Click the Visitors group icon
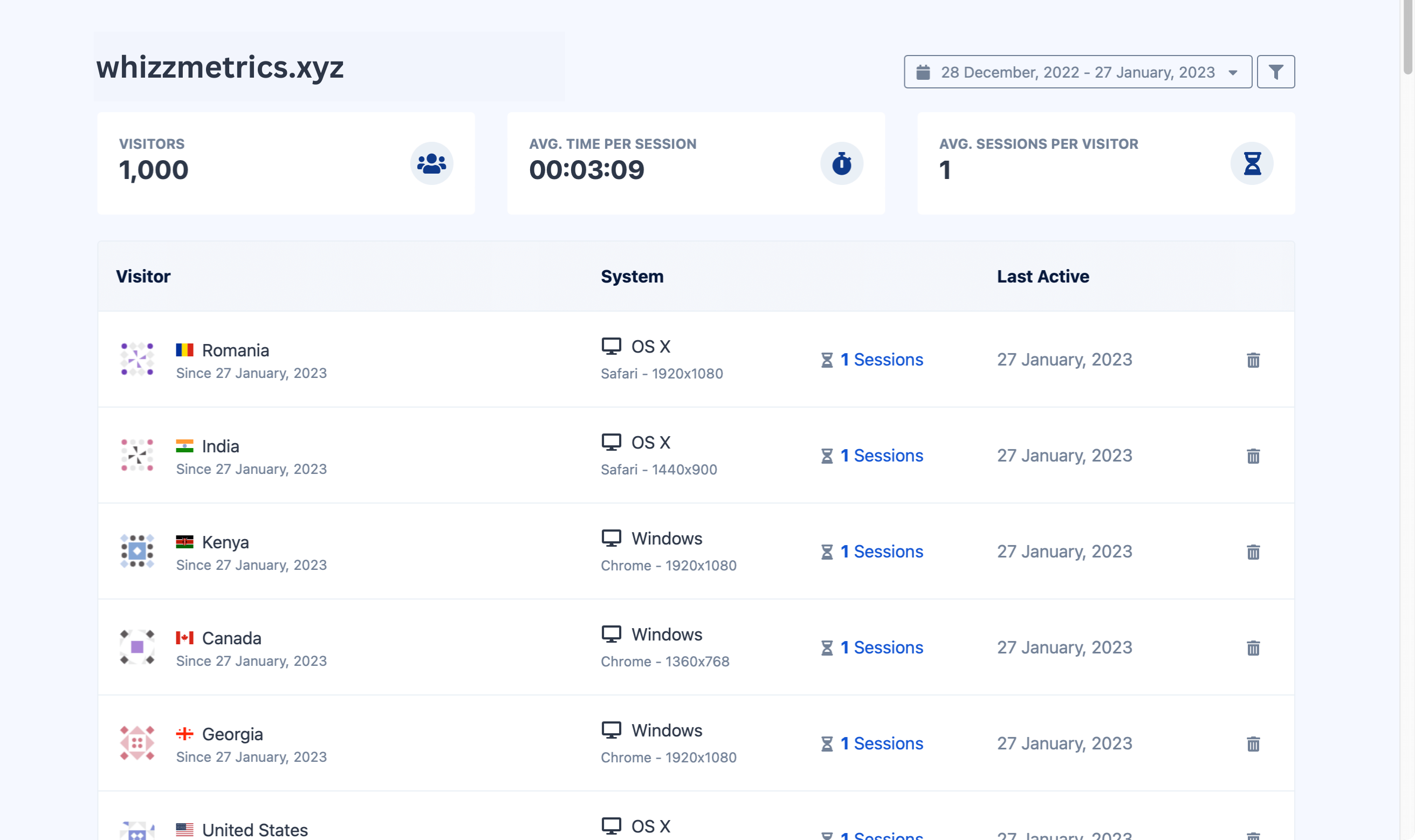Viewport: 1415px width, 840px height. click(x=431, y=163)
